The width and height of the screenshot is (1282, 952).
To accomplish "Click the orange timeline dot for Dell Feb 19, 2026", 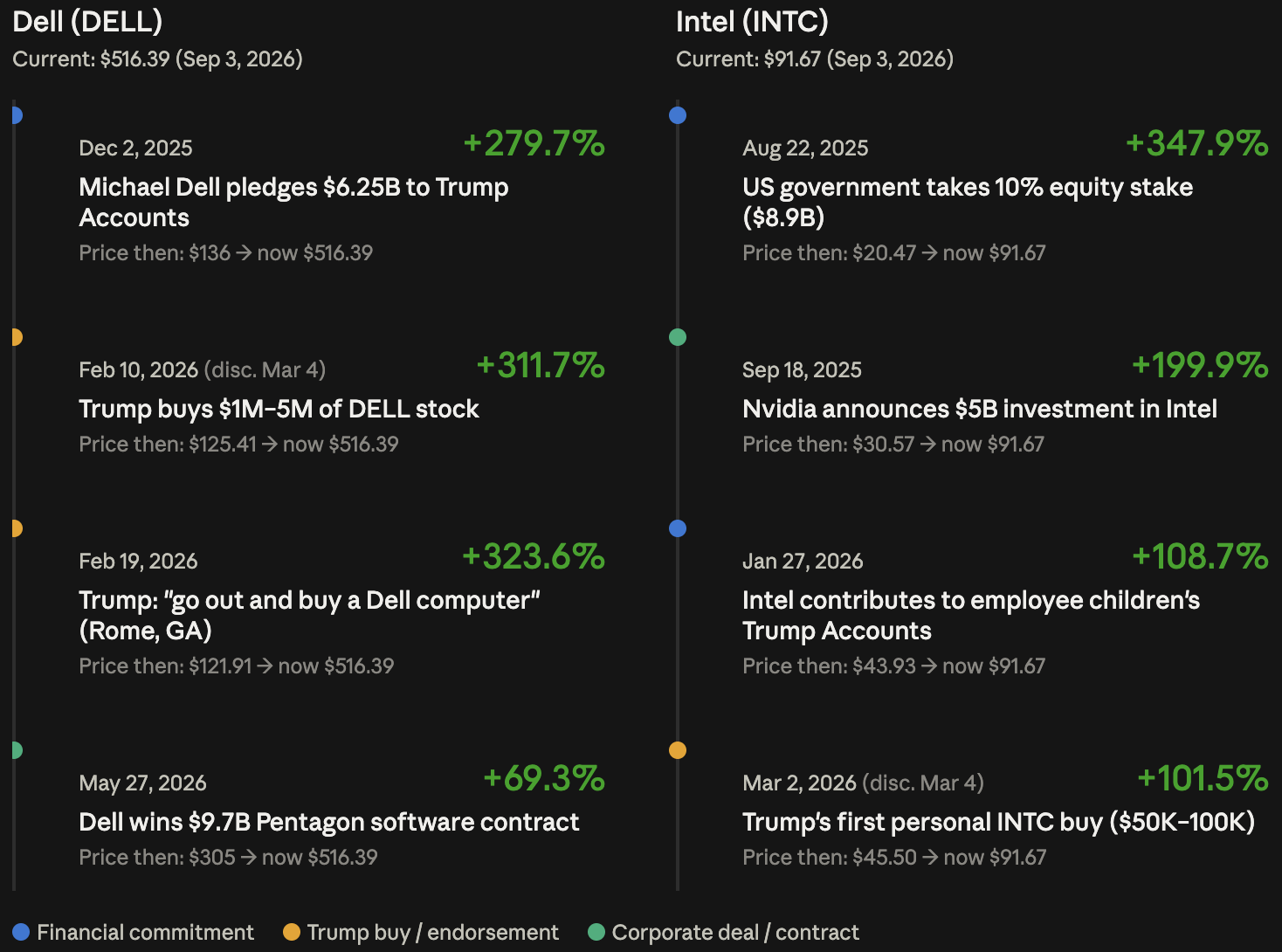I will click(x=17, y=528).
